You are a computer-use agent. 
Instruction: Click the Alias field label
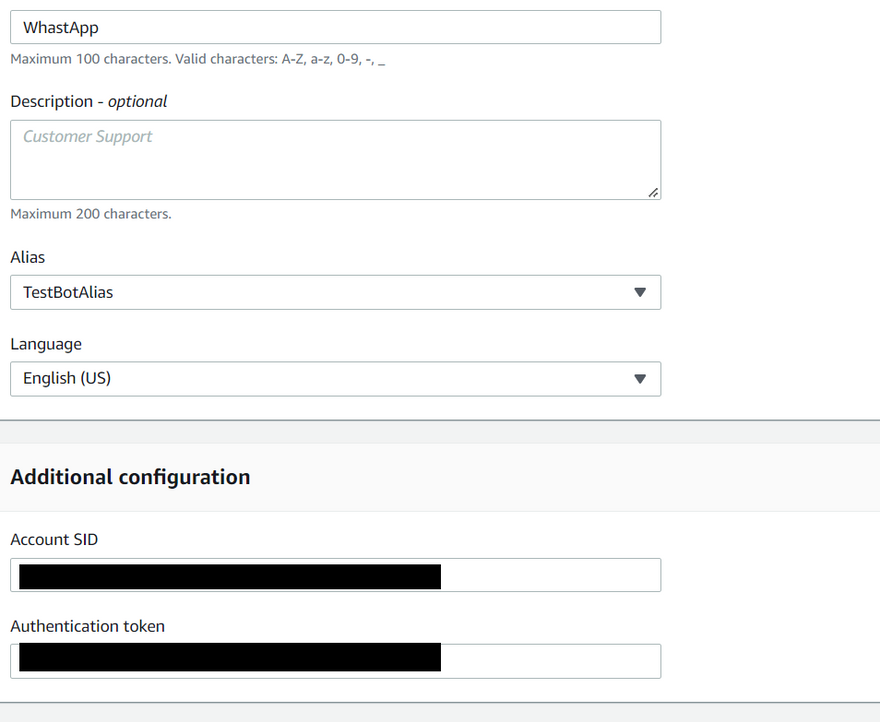click(x=28, y=257)
